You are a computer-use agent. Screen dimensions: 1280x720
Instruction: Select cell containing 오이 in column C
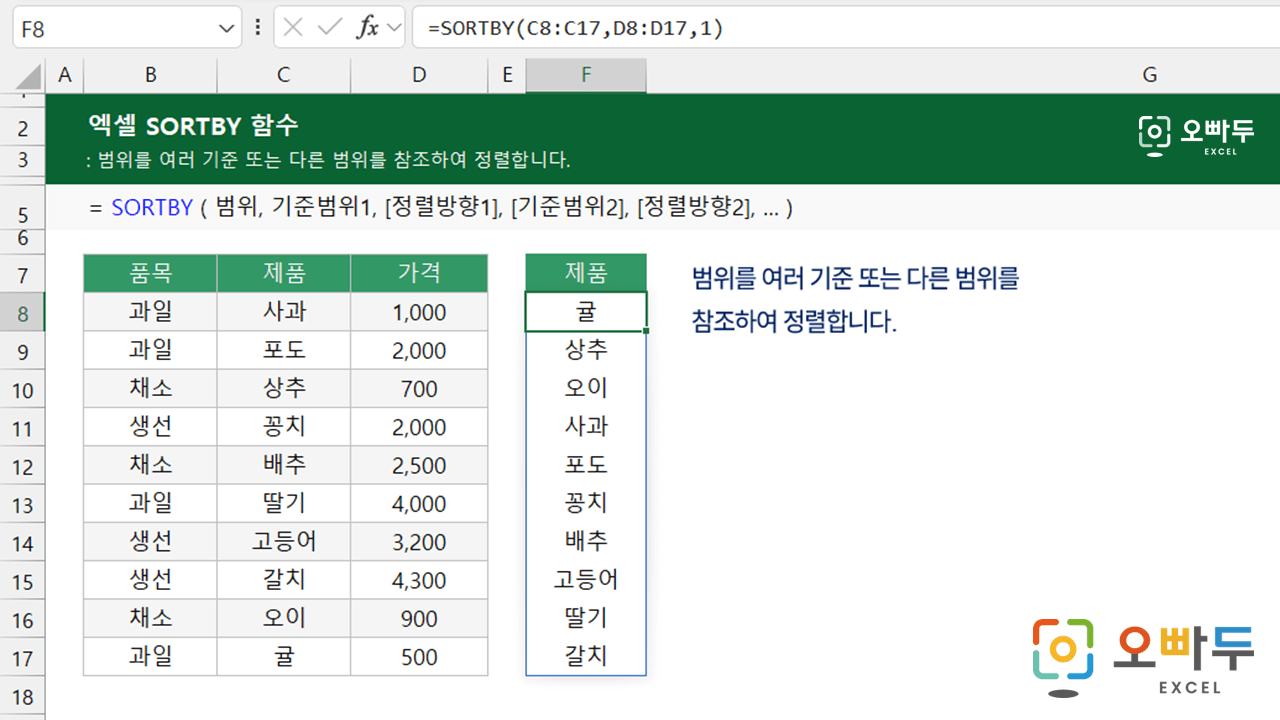[284, 619]
